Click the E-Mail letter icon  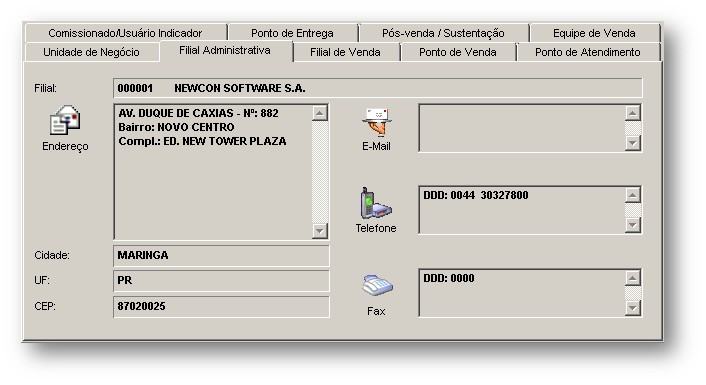377,122
